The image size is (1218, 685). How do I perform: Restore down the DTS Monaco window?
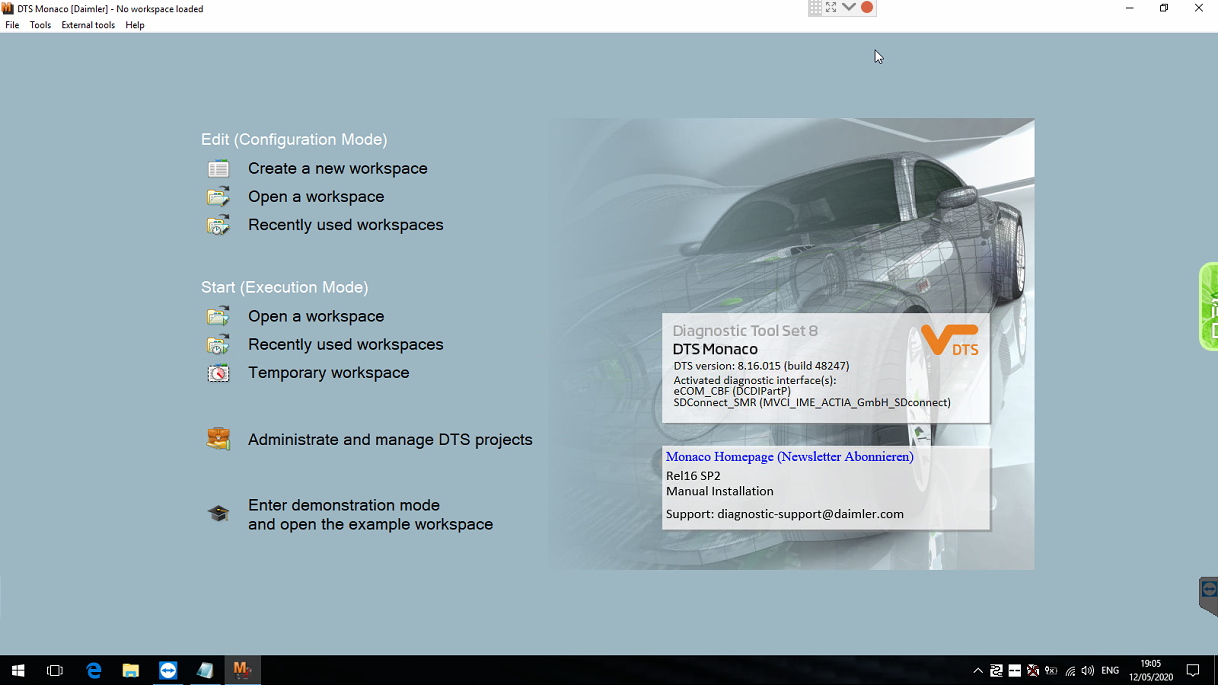pos(1164,8)
